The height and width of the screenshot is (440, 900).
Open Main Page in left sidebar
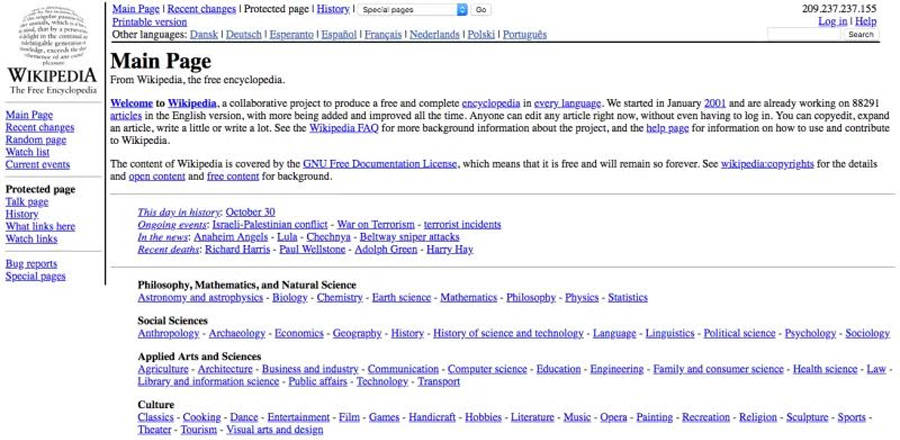point(29,115)
